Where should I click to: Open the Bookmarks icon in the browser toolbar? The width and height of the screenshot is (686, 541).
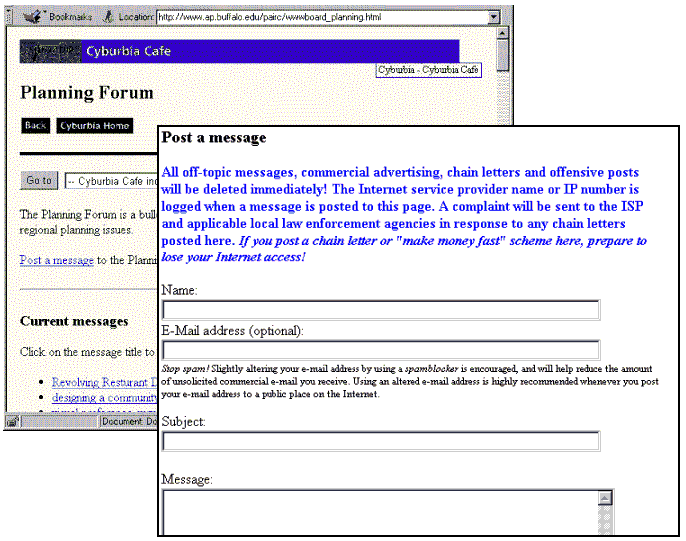(32, 17)
